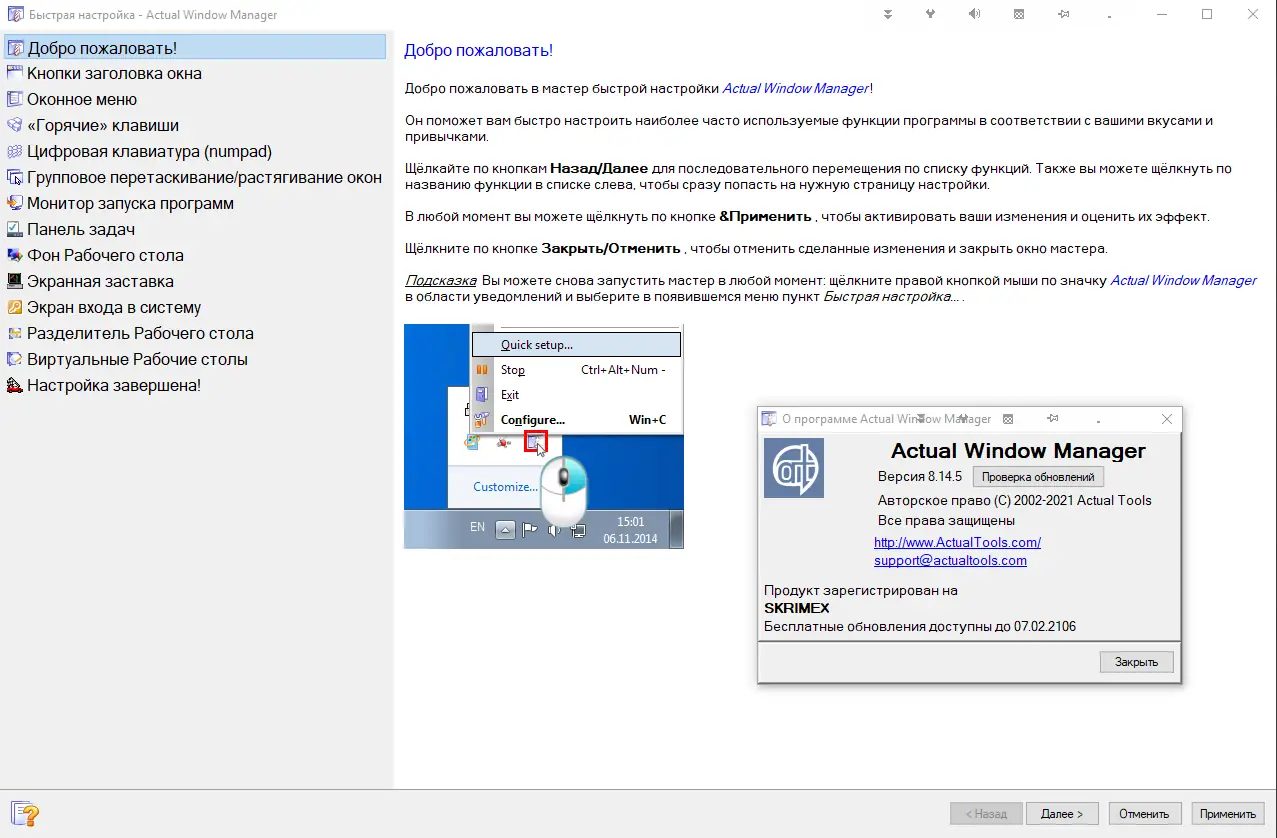Viewport: 1277px width, 838px height.
Task: Click the icon beside «Виртуальные Рабочие столы»
Action: coord(14,359)
